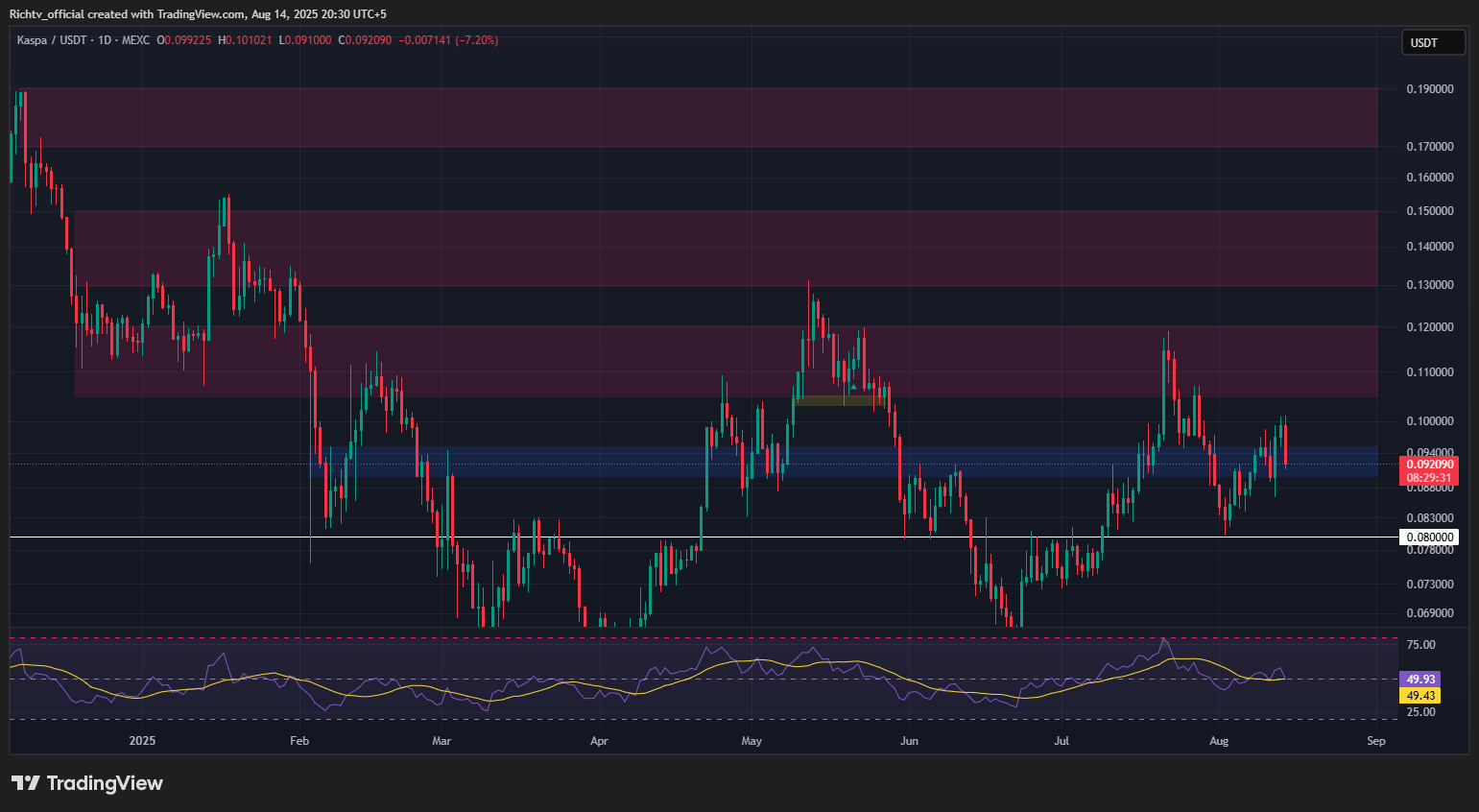Click the purple RSI value label 49.93
The height and width of the screenshot is (812, 1479).
[x=1420, y=680]
